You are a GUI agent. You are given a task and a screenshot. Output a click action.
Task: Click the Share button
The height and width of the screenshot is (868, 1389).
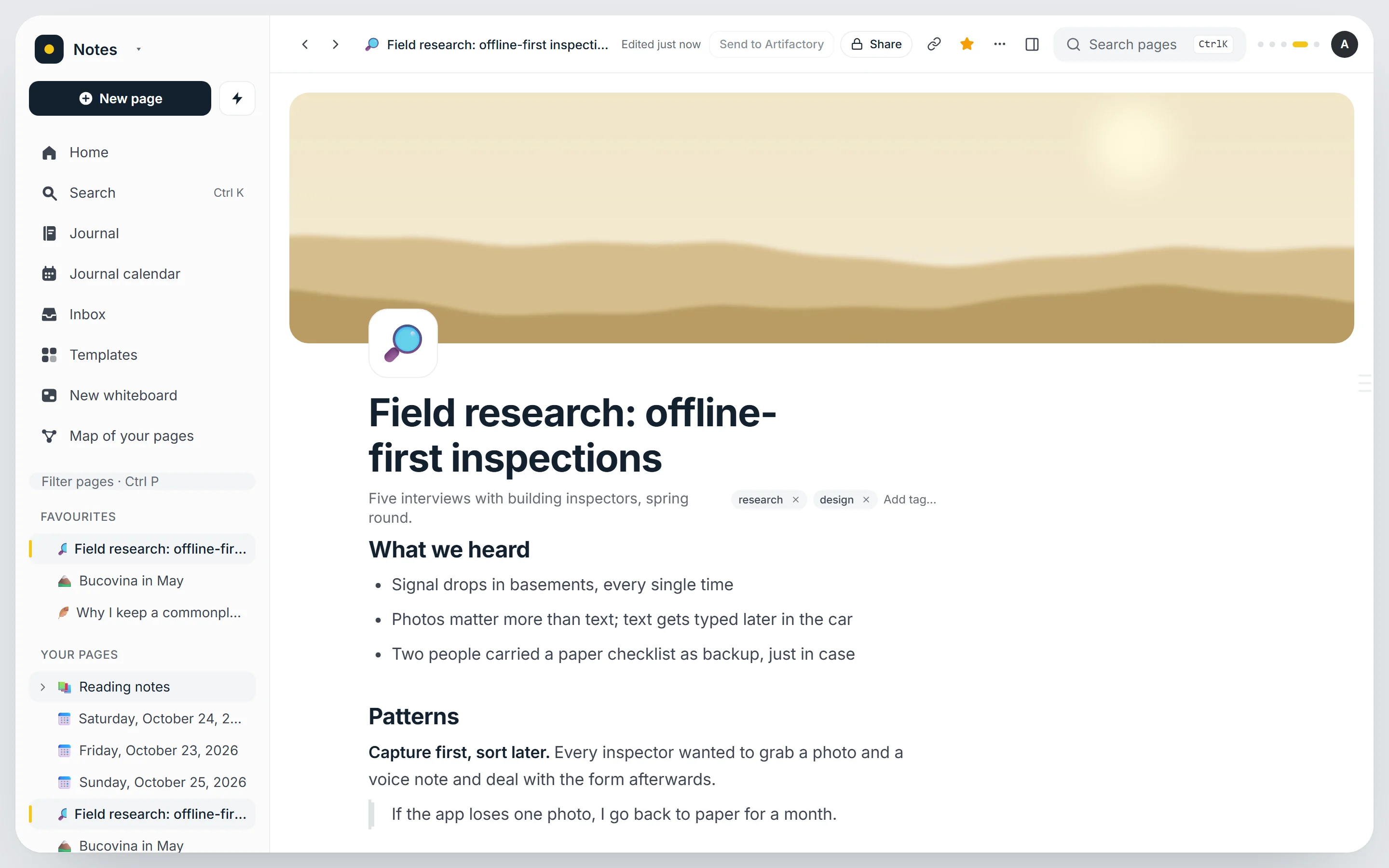coord(876,44)
